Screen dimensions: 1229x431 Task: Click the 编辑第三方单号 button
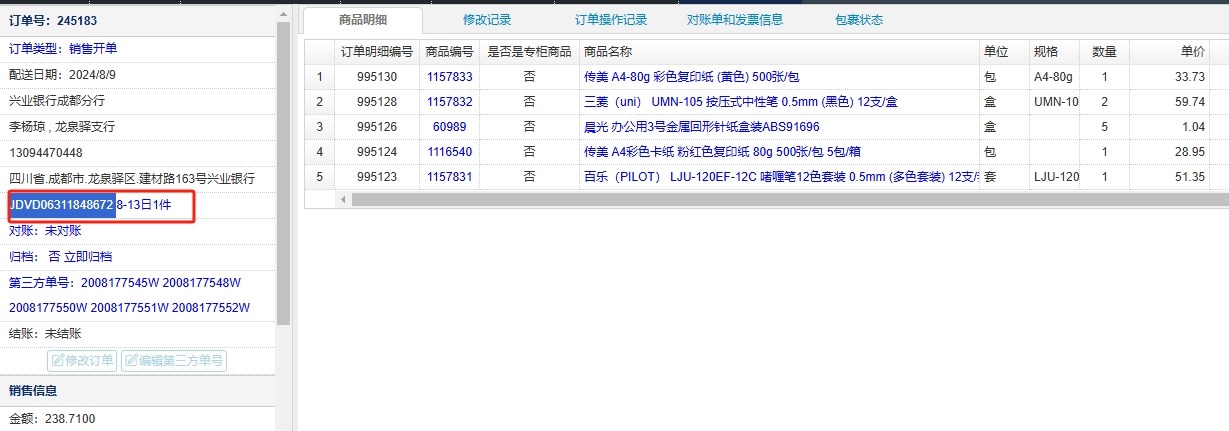point(174,361)
